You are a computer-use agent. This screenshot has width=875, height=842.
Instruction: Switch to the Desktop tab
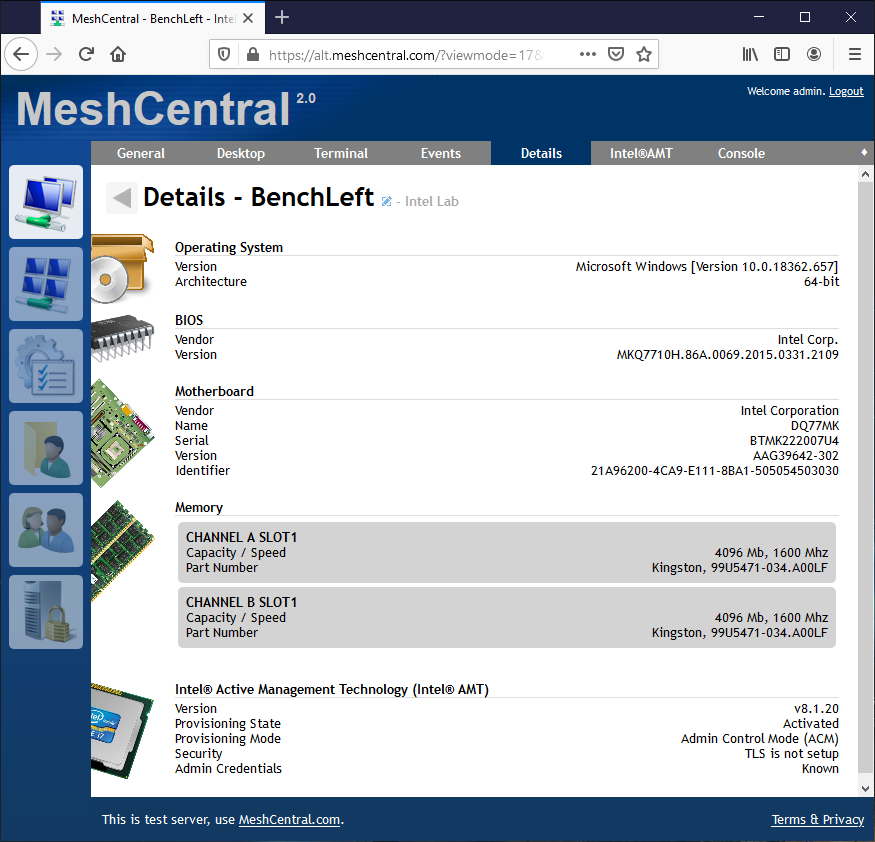point(241,153)
